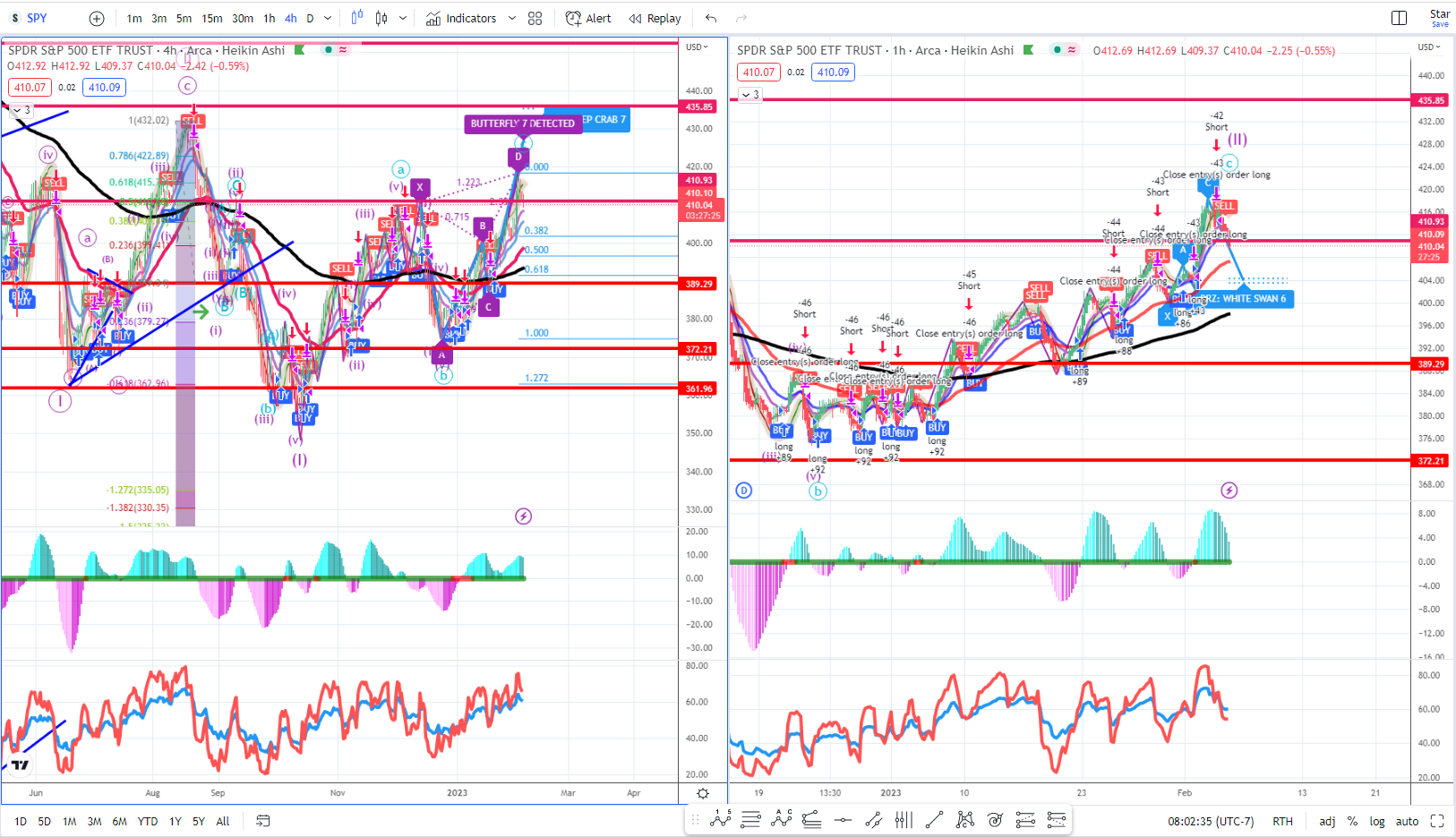Click the buy price 410.09 on right chart
This screenshot has height=837, width=1456.
pyautogui.click(x=834, y=73)
